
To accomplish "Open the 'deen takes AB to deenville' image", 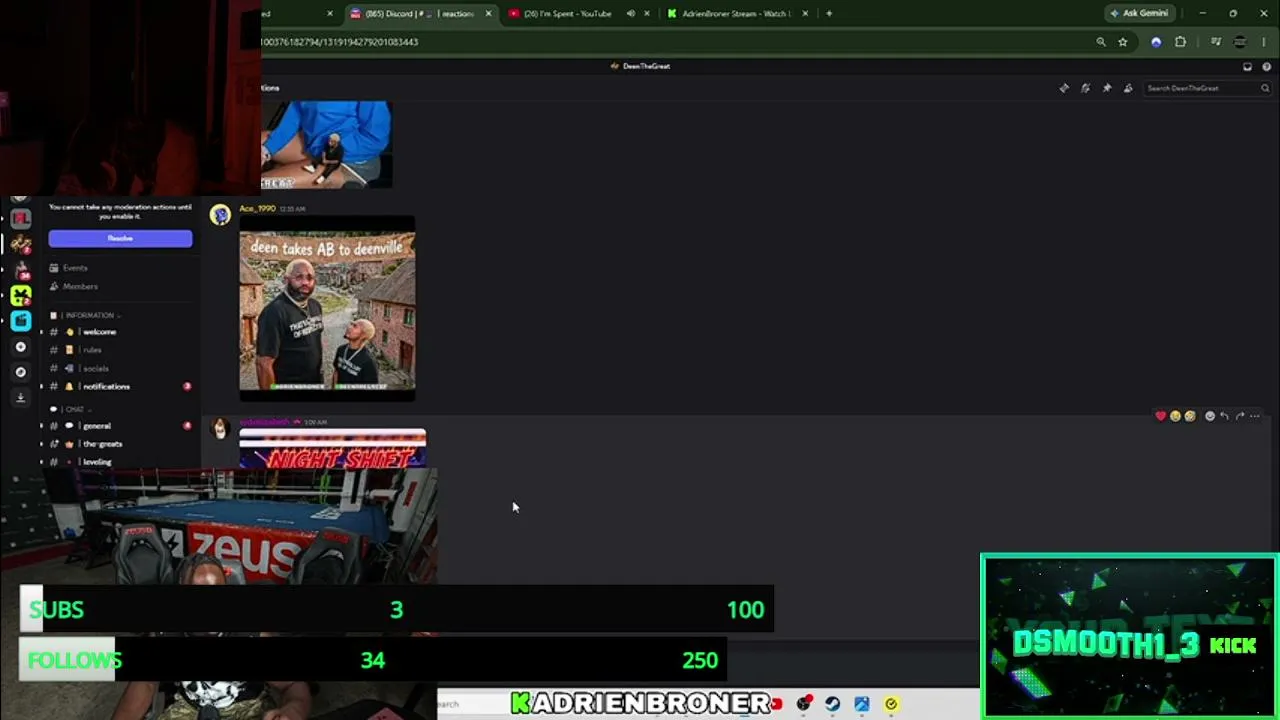I will [327, 311].
